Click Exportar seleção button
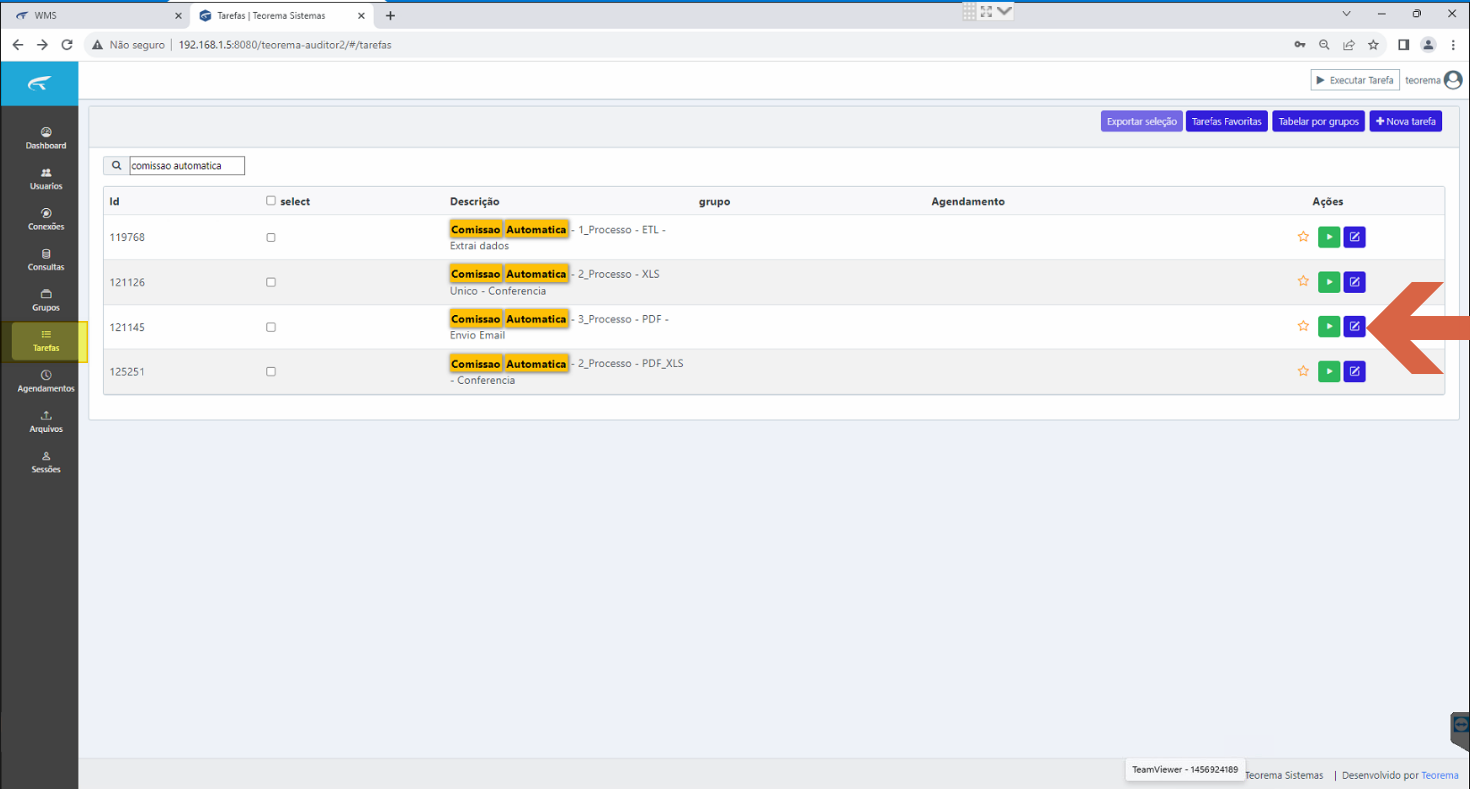 click(1142, 121)
